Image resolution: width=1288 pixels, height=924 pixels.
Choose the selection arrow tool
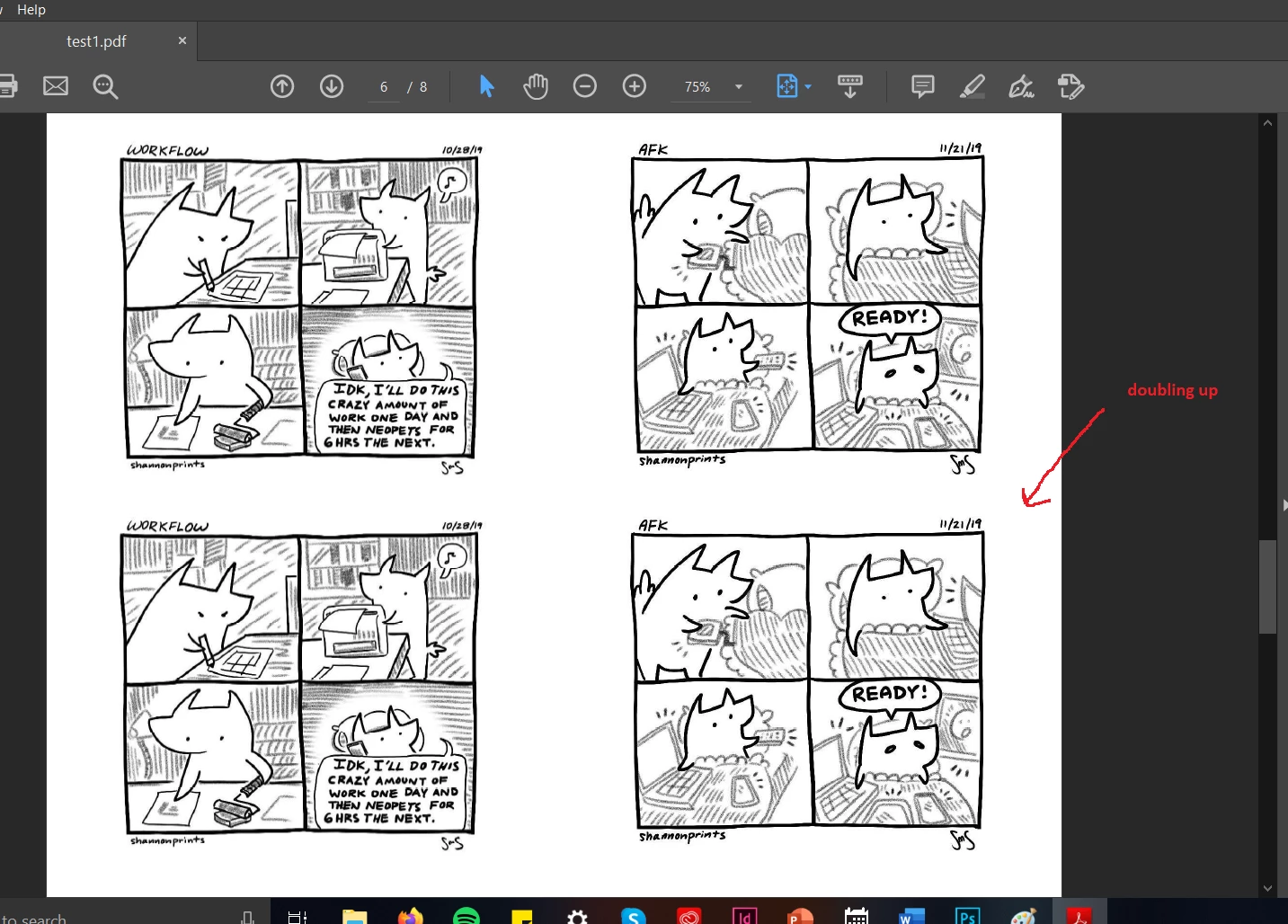pos(486,86)
